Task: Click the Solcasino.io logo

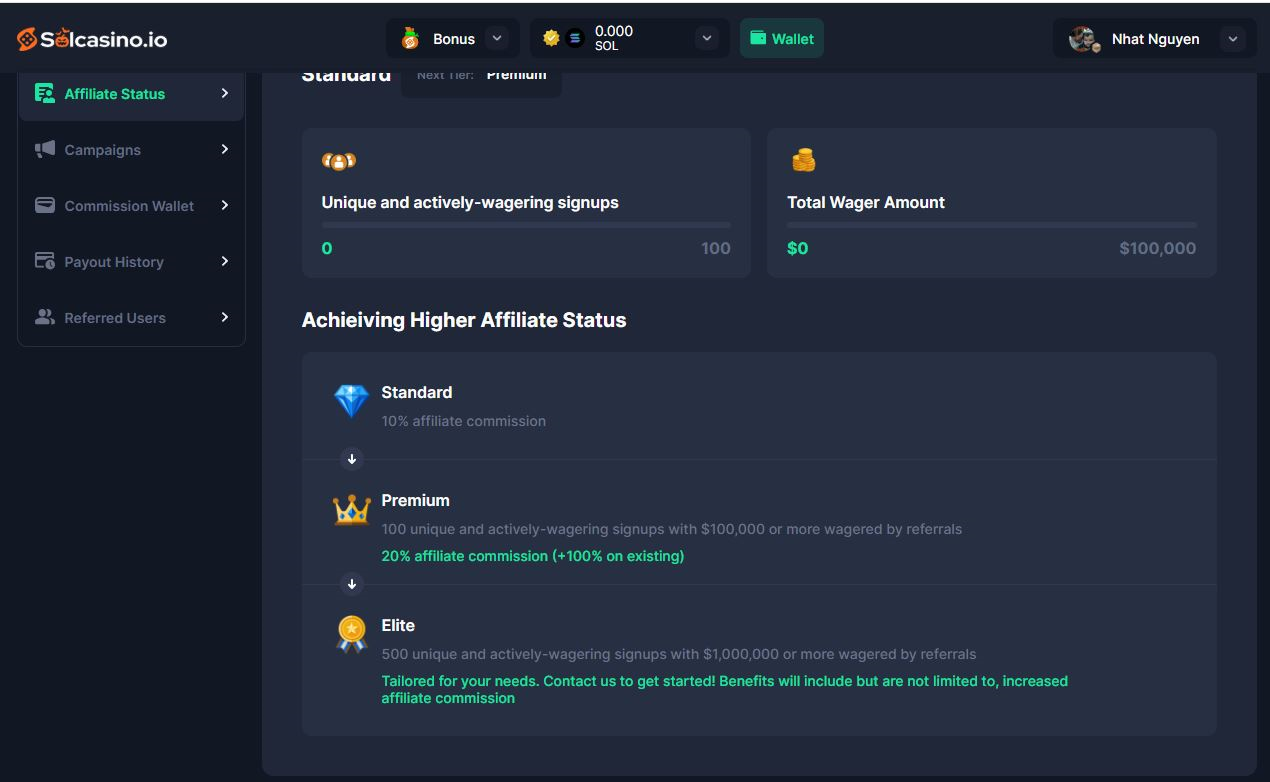Action: [92, 39]
